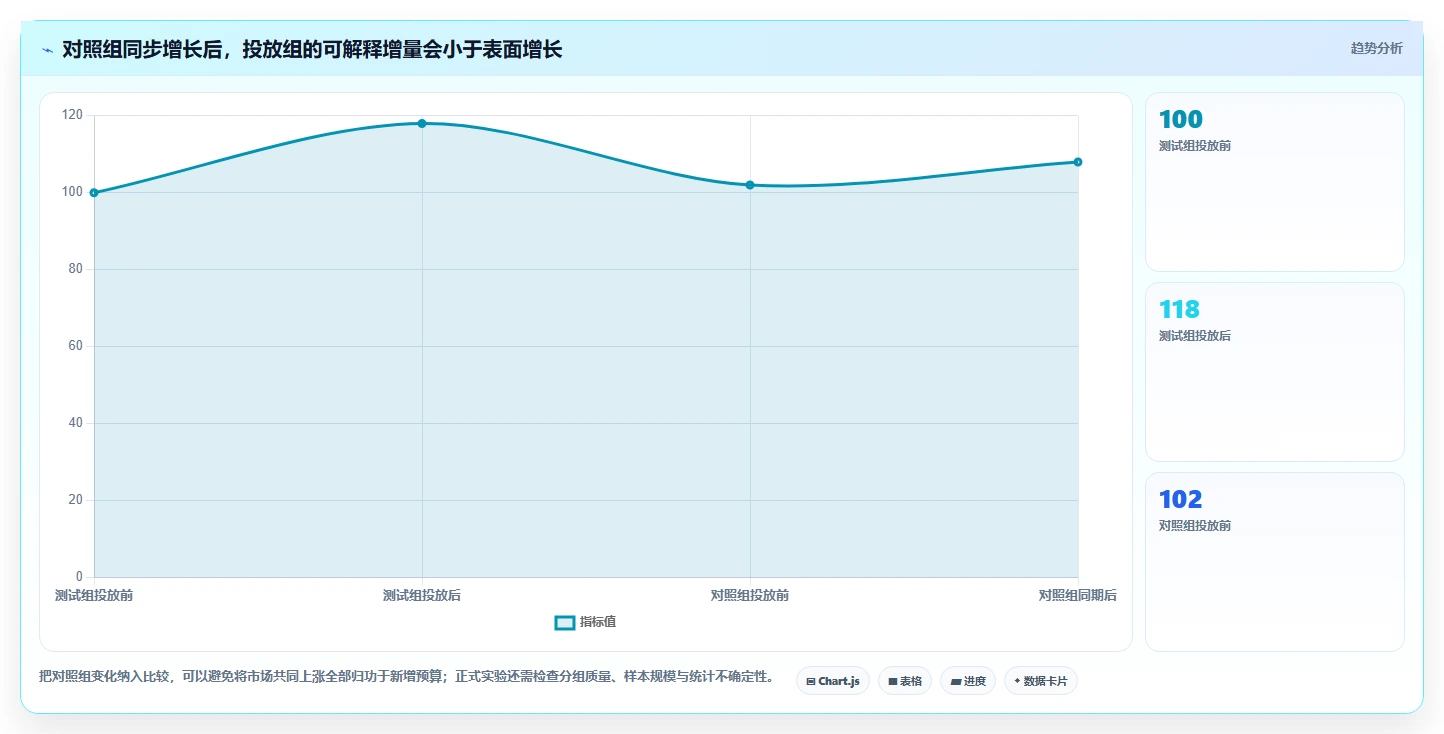Image resolution: width=1444 pixels, height=734 pixels.
Task: Click the 对照组投放前 data point on the line
Action: pos(750,185)
